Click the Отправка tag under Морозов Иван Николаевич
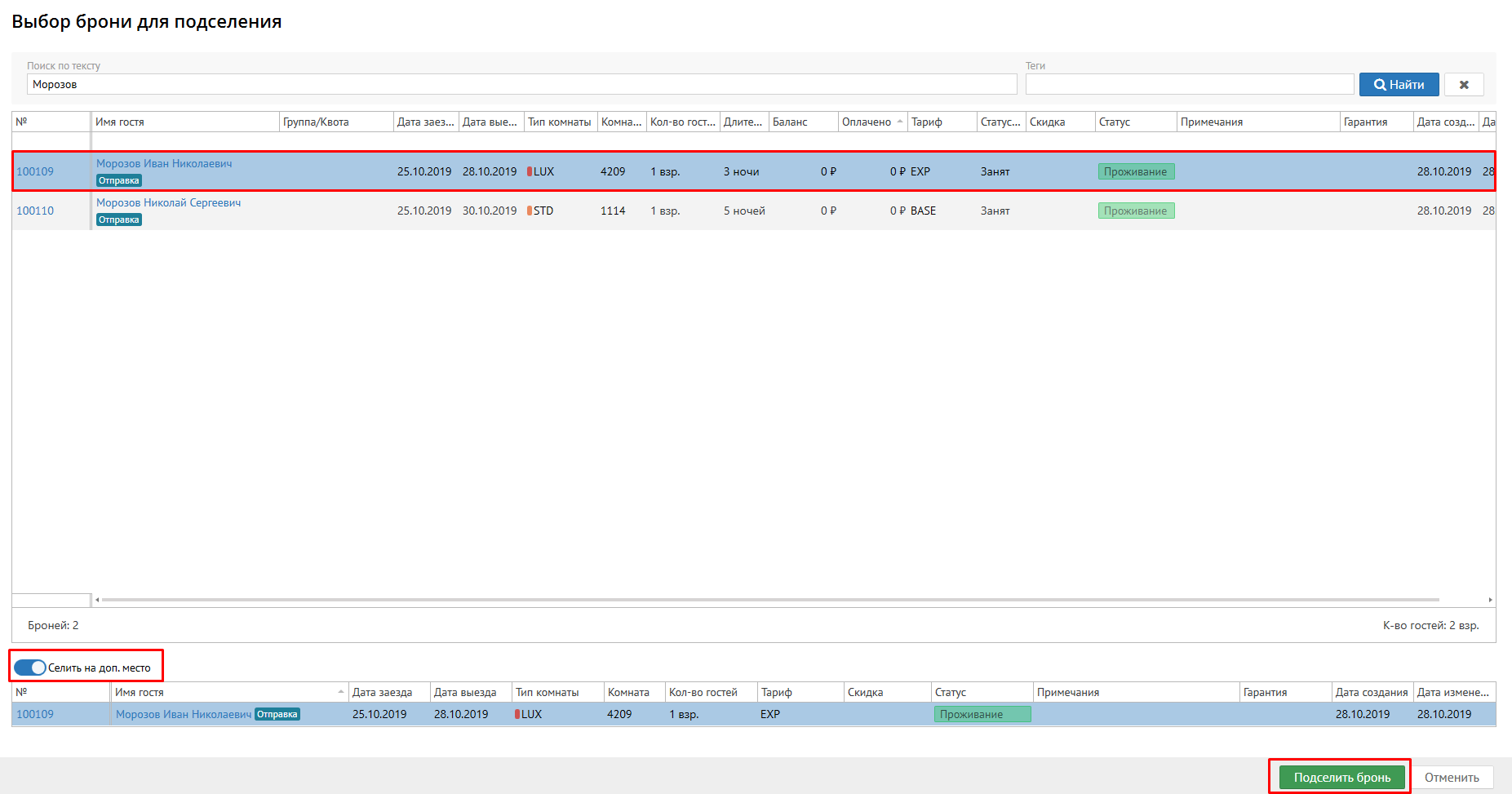Screen dimensions: 1512x794 (119, 181)
